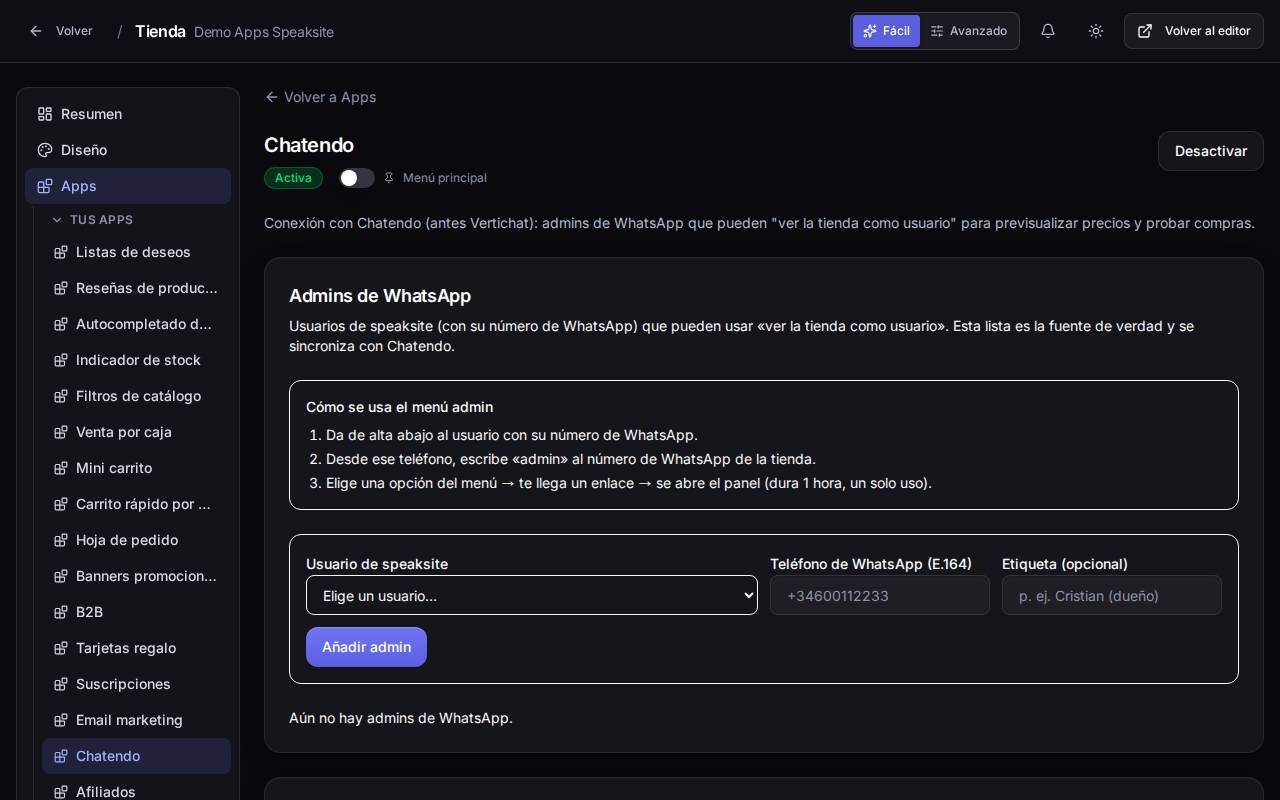Click 'Aún no hay admins de WhatsApp.' text
Viewport: 1280px width, 800px height.
401,718
